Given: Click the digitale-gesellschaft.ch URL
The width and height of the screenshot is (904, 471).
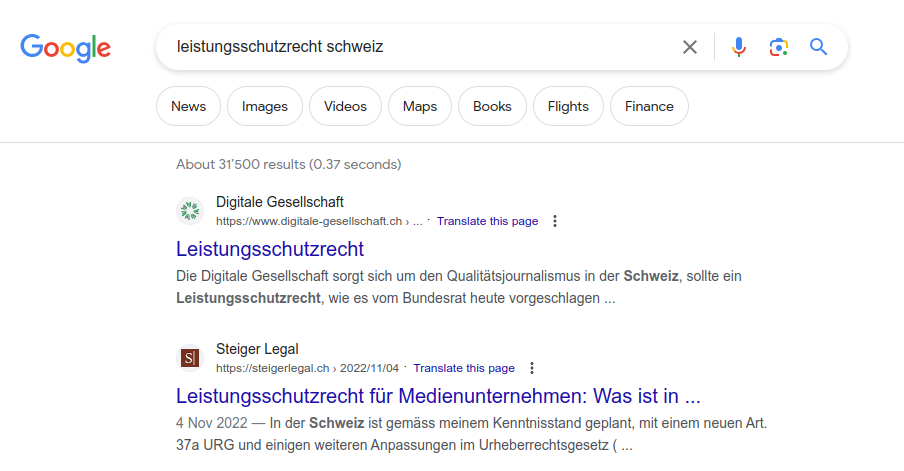Looking at the screenshot, I should pos(319,221).
